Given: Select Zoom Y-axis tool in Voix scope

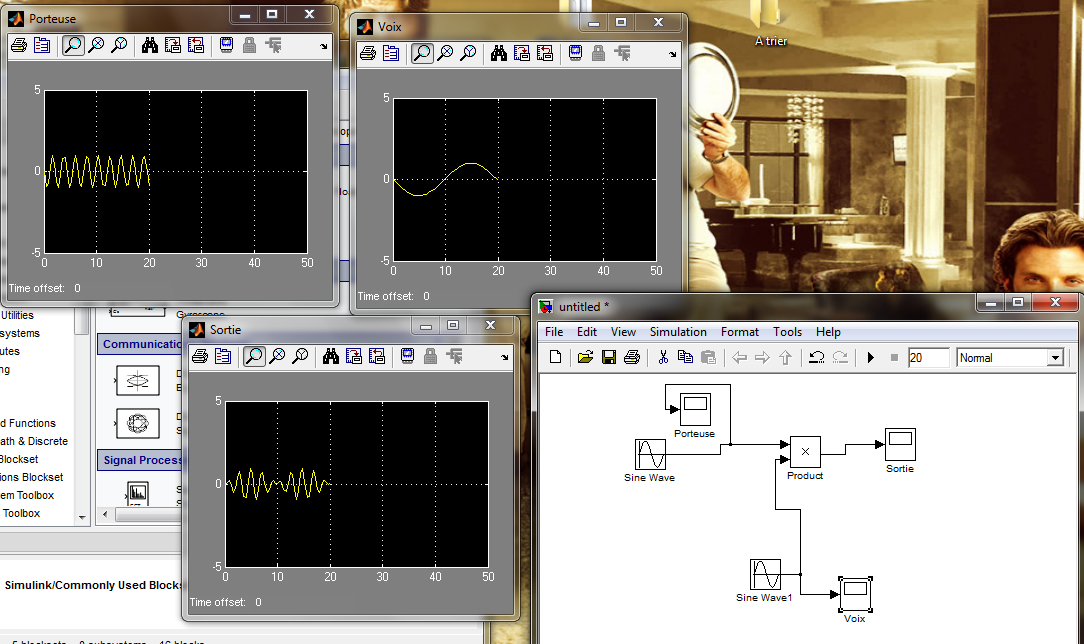Looking at the screenshot, I should [x=468, y=53].
